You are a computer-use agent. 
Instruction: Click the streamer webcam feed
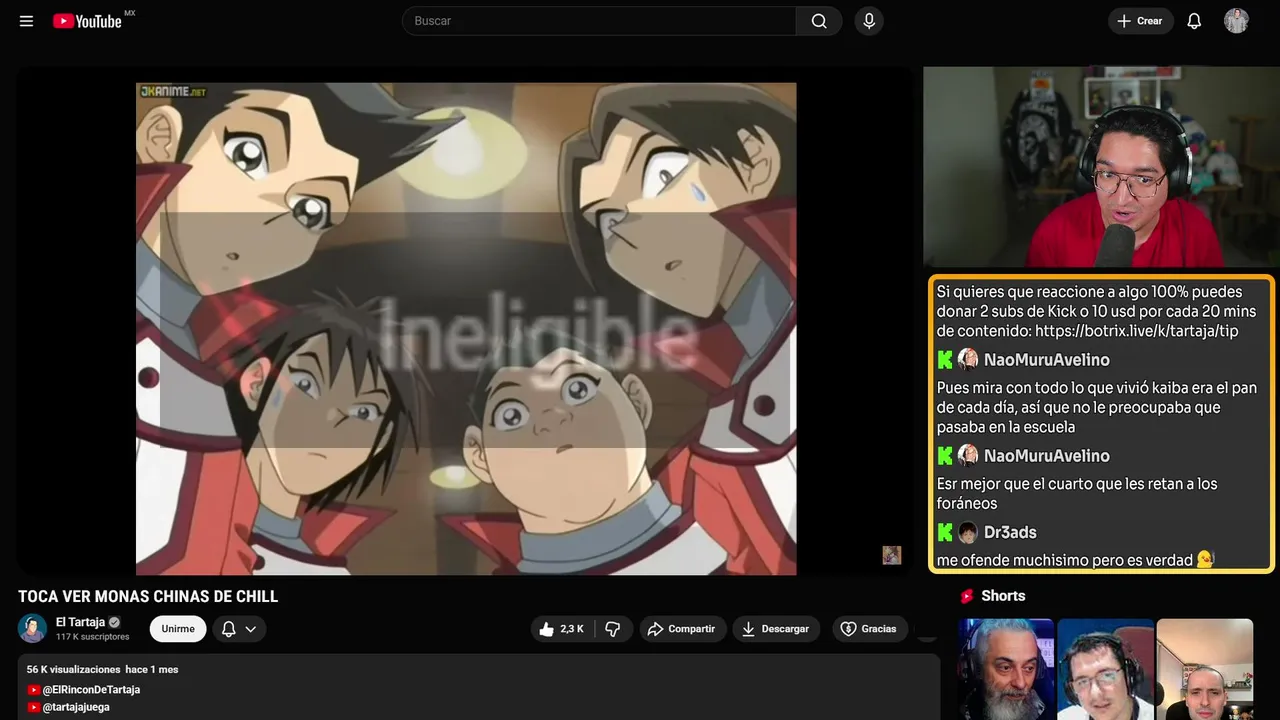coord(1100,167)
